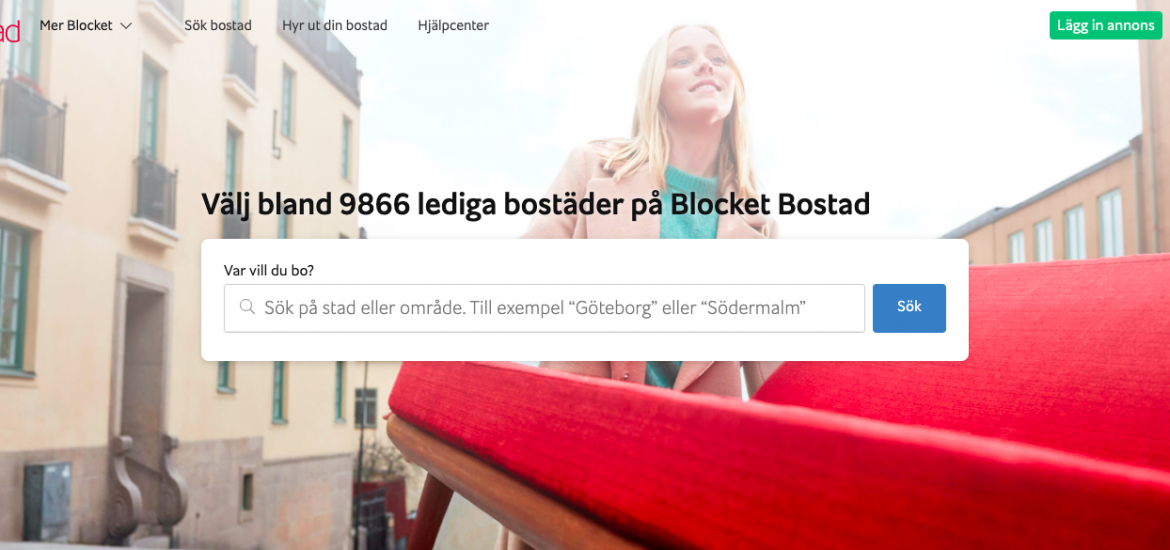Click the blue Sök button
The height and width of the screenshot is (550, 1170).
[909, 307]
